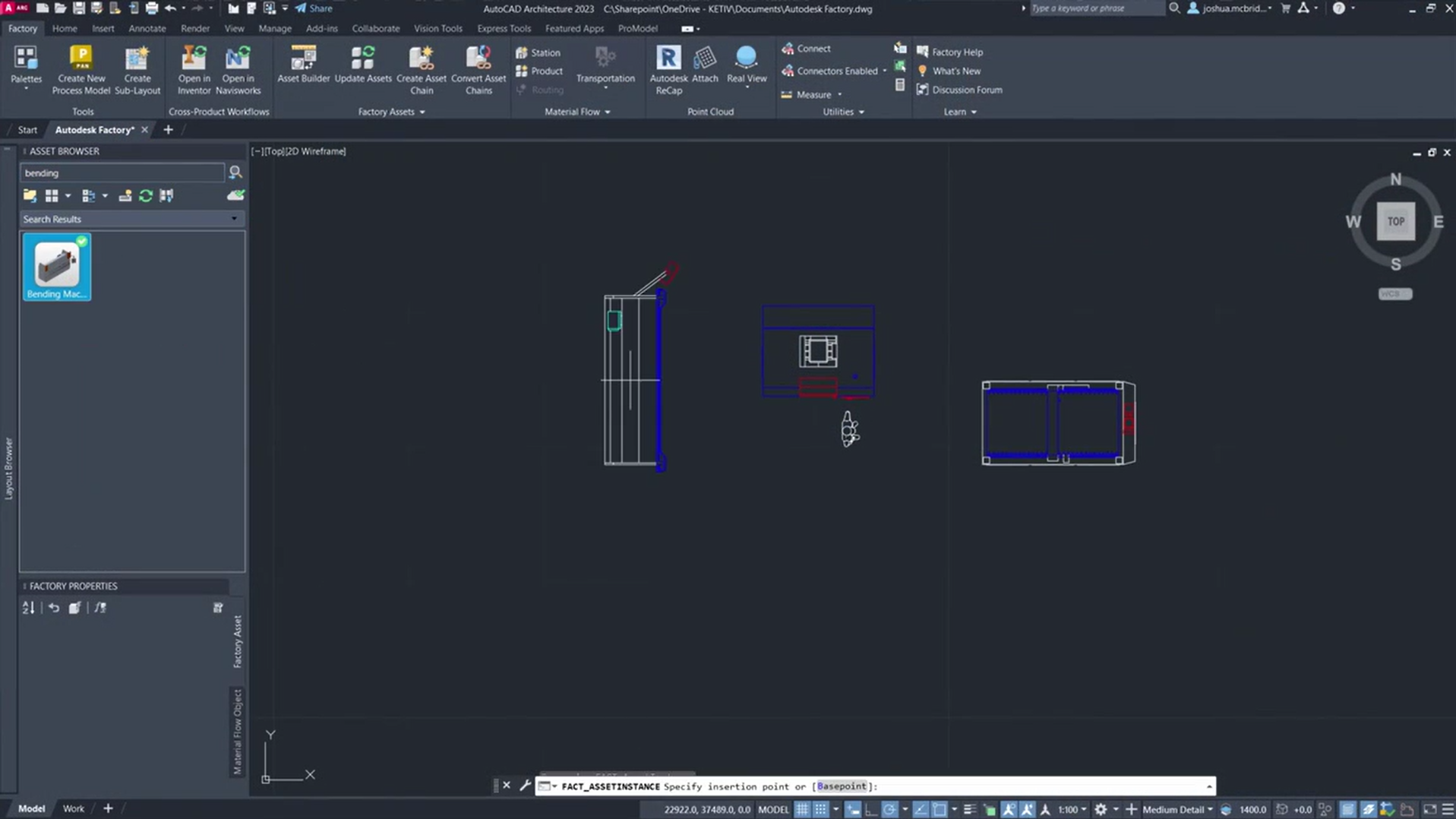Click undo icon in Factory Properties
Viewport: 1456px width, 819px height.
(54, 608)
